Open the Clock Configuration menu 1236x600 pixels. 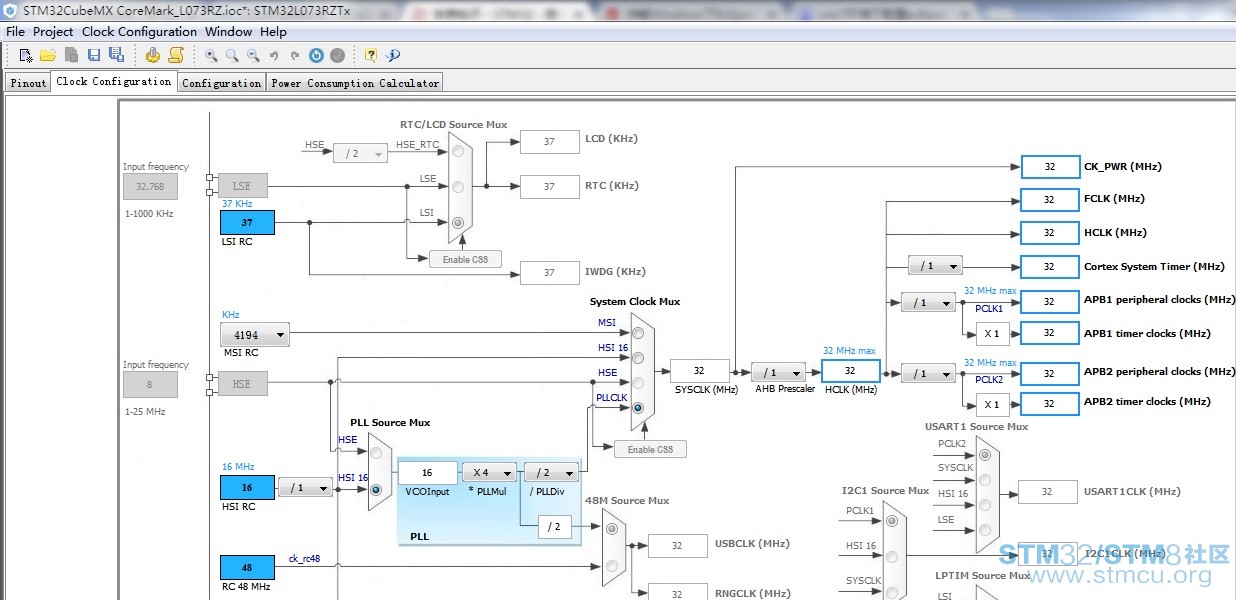point(139,32)
